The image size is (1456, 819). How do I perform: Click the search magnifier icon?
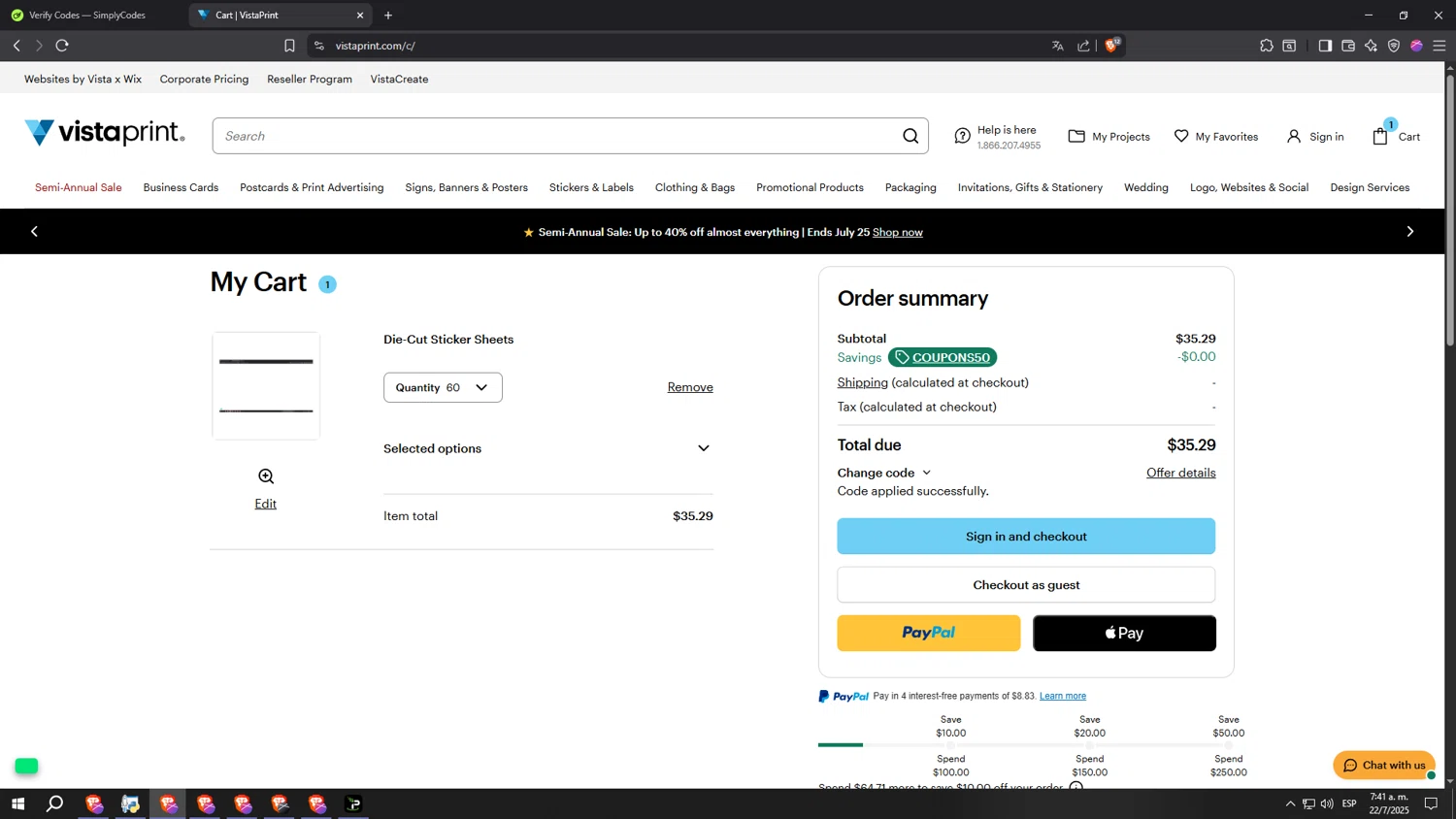910,136
